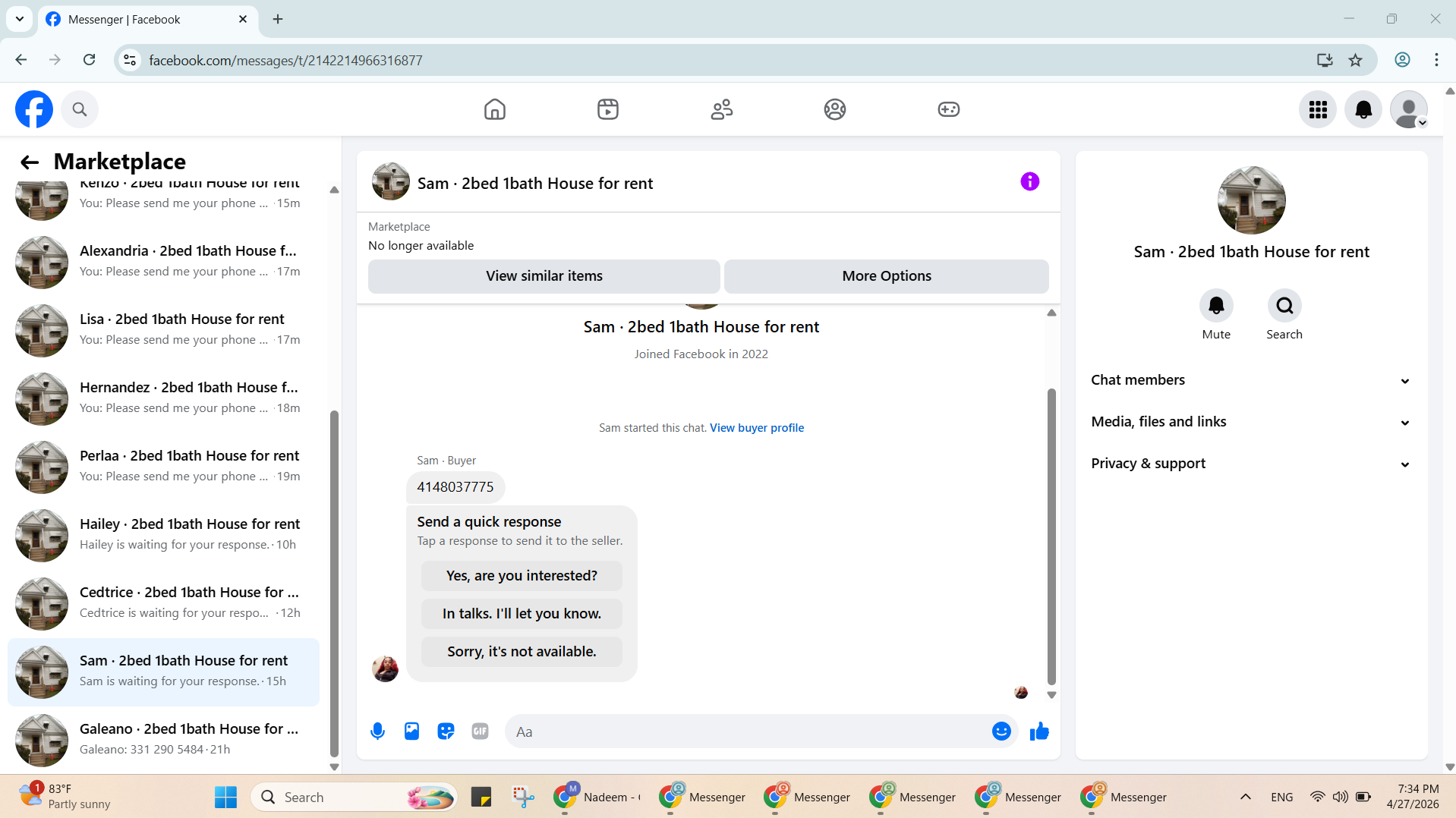Choose a GIF with the GIF icon
The image size is (1456, 818).
coord(480,731)
